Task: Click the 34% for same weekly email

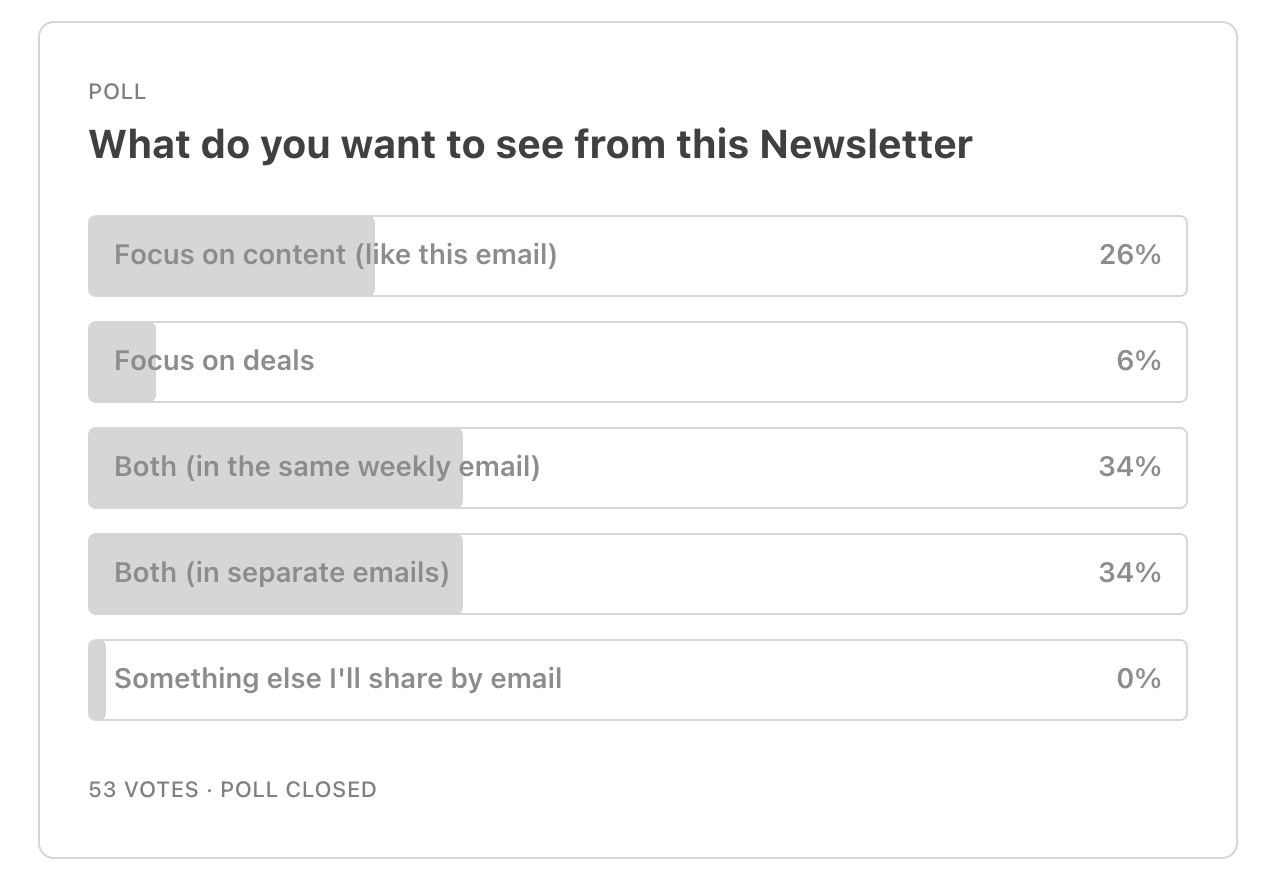Action: 1130,467
